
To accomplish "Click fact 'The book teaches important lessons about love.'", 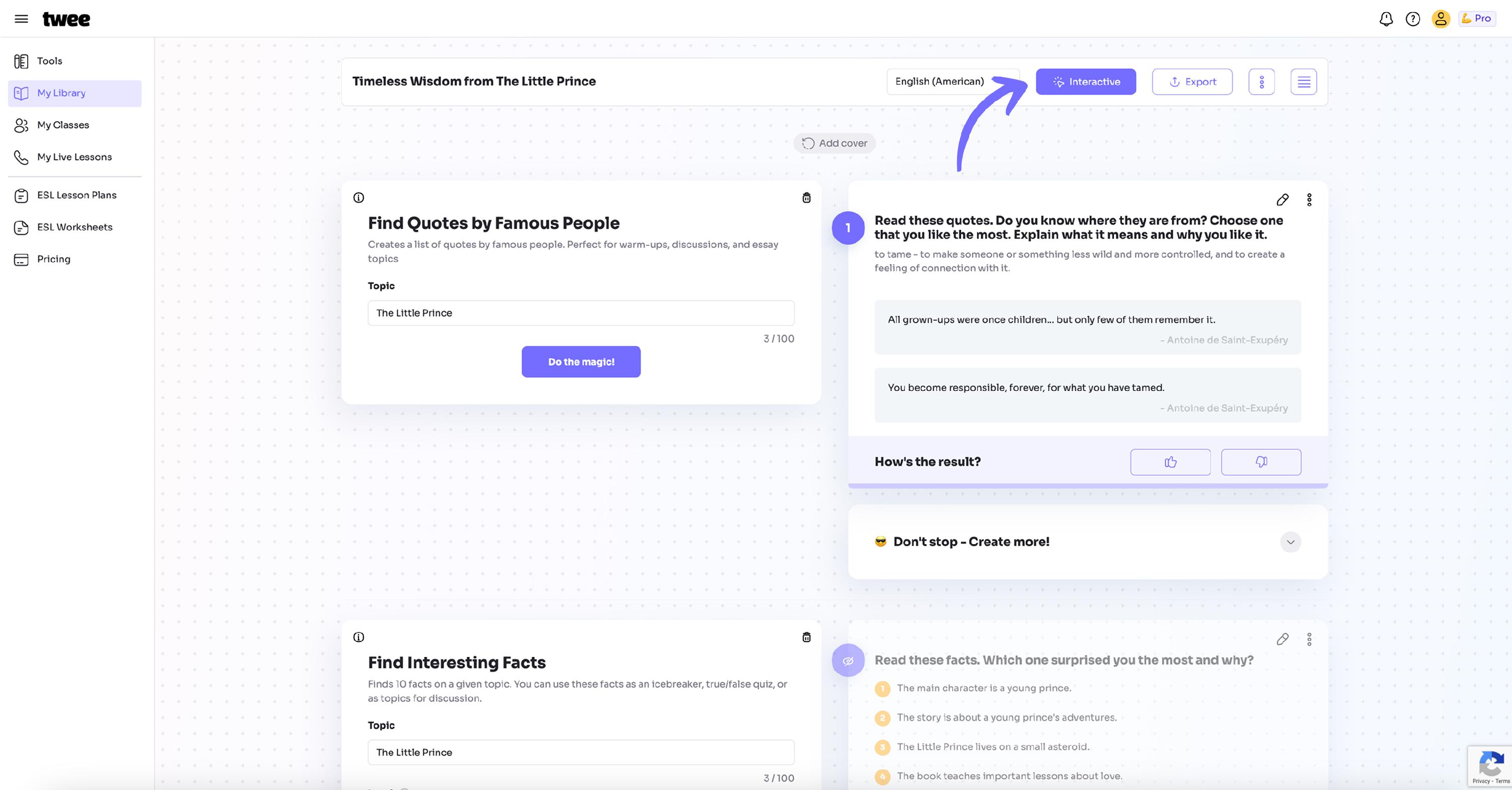I will [1010, 776].
